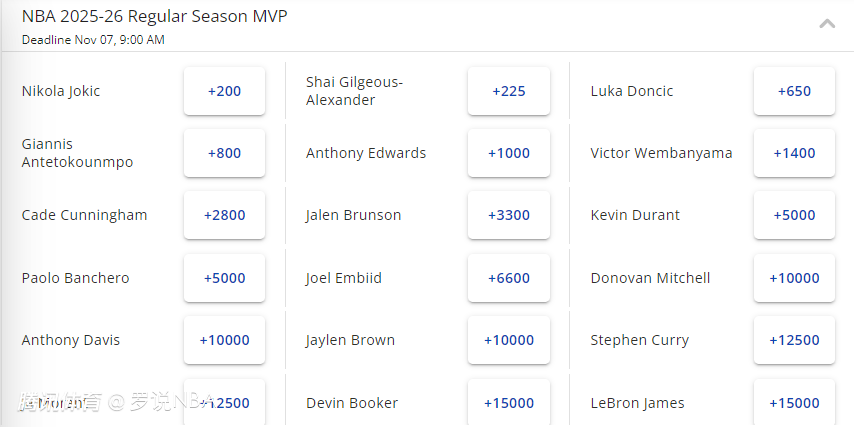Screen dimensions: 854x427
Task: Select Nikola Jokic +200 odds
Action: point(224,91)
